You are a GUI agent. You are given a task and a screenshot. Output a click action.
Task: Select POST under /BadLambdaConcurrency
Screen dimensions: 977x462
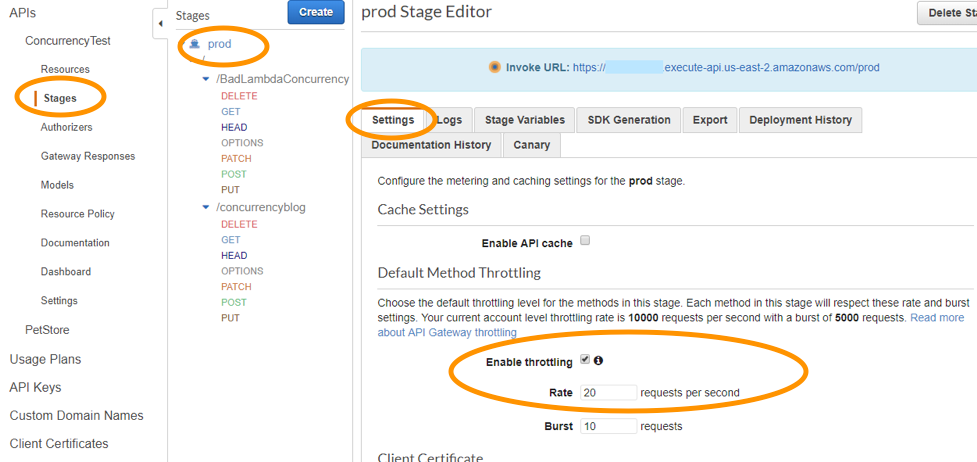coord(234,174)
